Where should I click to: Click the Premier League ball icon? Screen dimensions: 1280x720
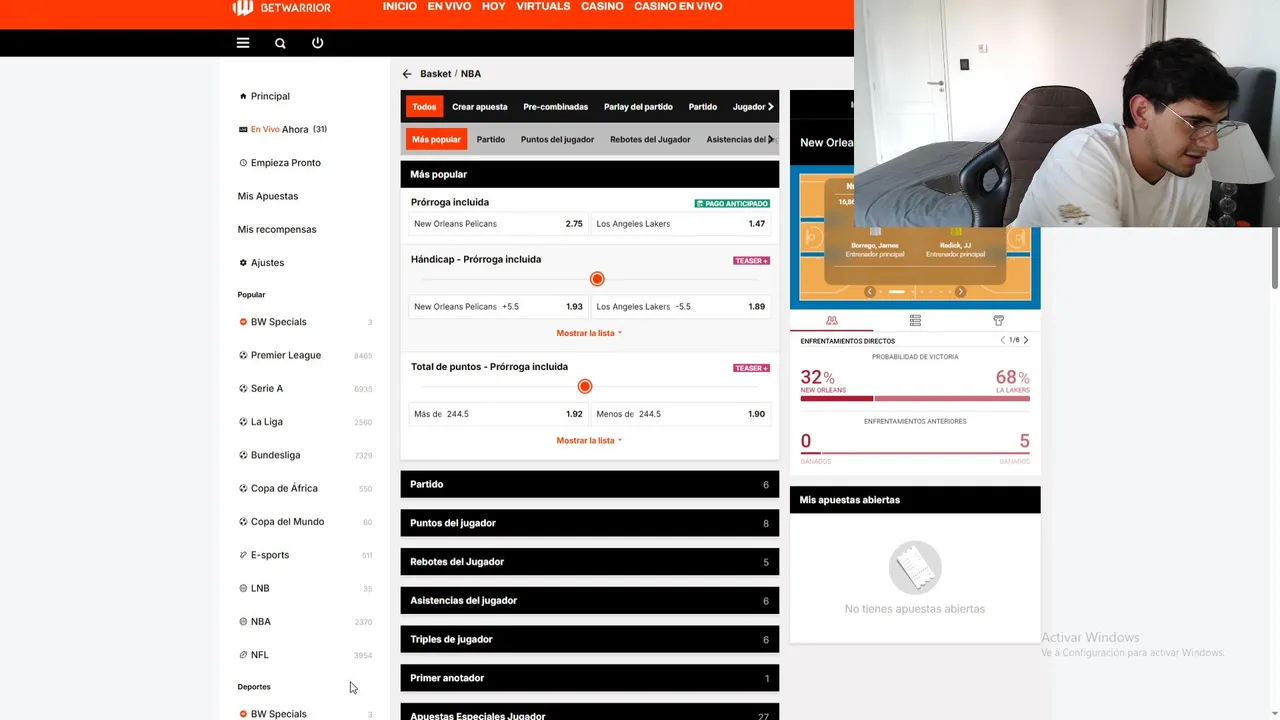click(243, 355)
